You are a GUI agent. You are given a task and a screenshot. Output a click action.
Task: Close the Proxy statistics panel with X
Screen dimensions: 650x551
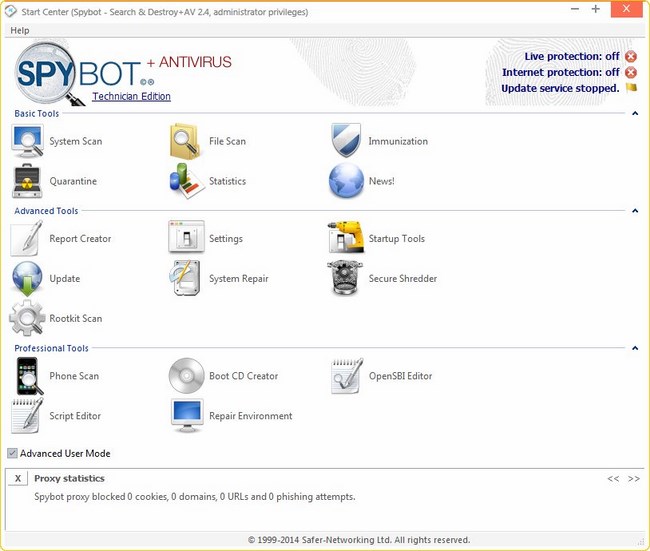(18, 478)
